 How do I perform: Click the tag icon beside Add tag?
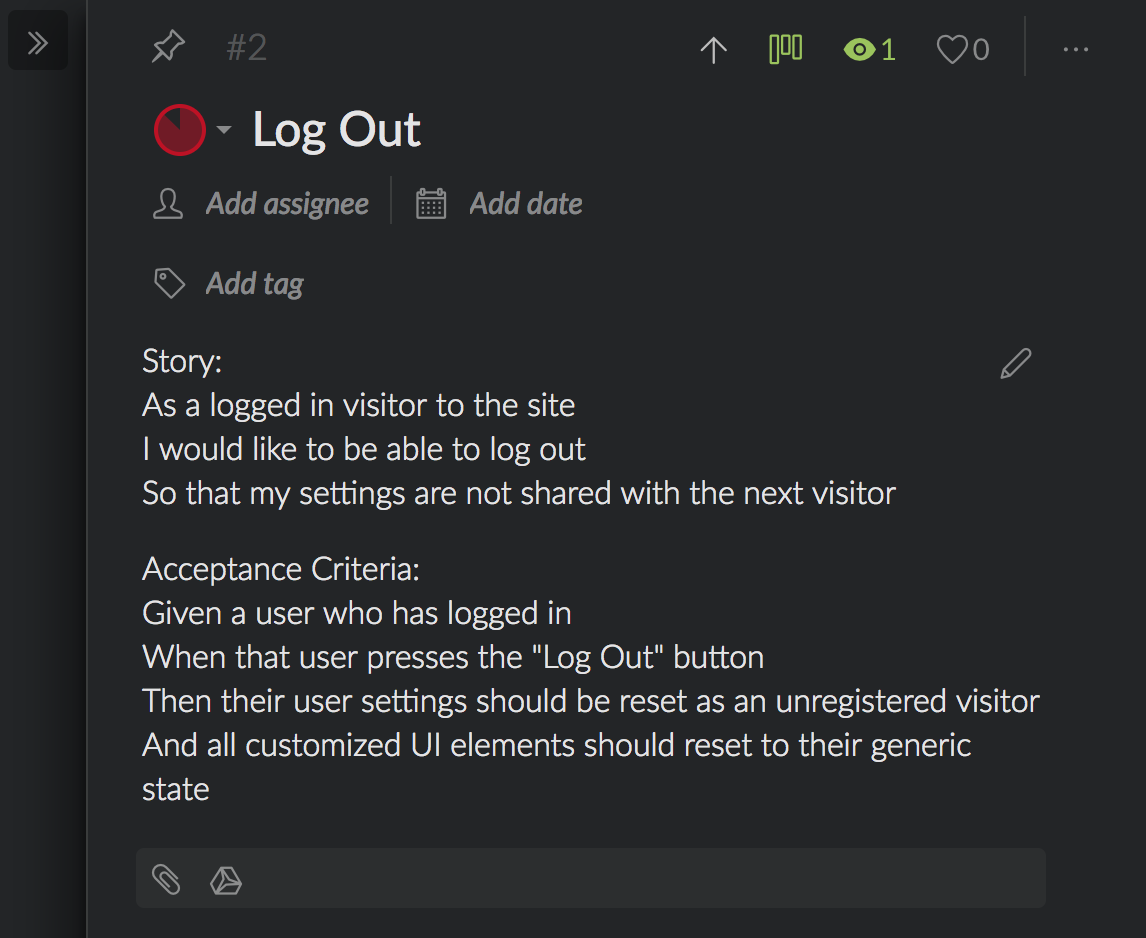[169, 284]
